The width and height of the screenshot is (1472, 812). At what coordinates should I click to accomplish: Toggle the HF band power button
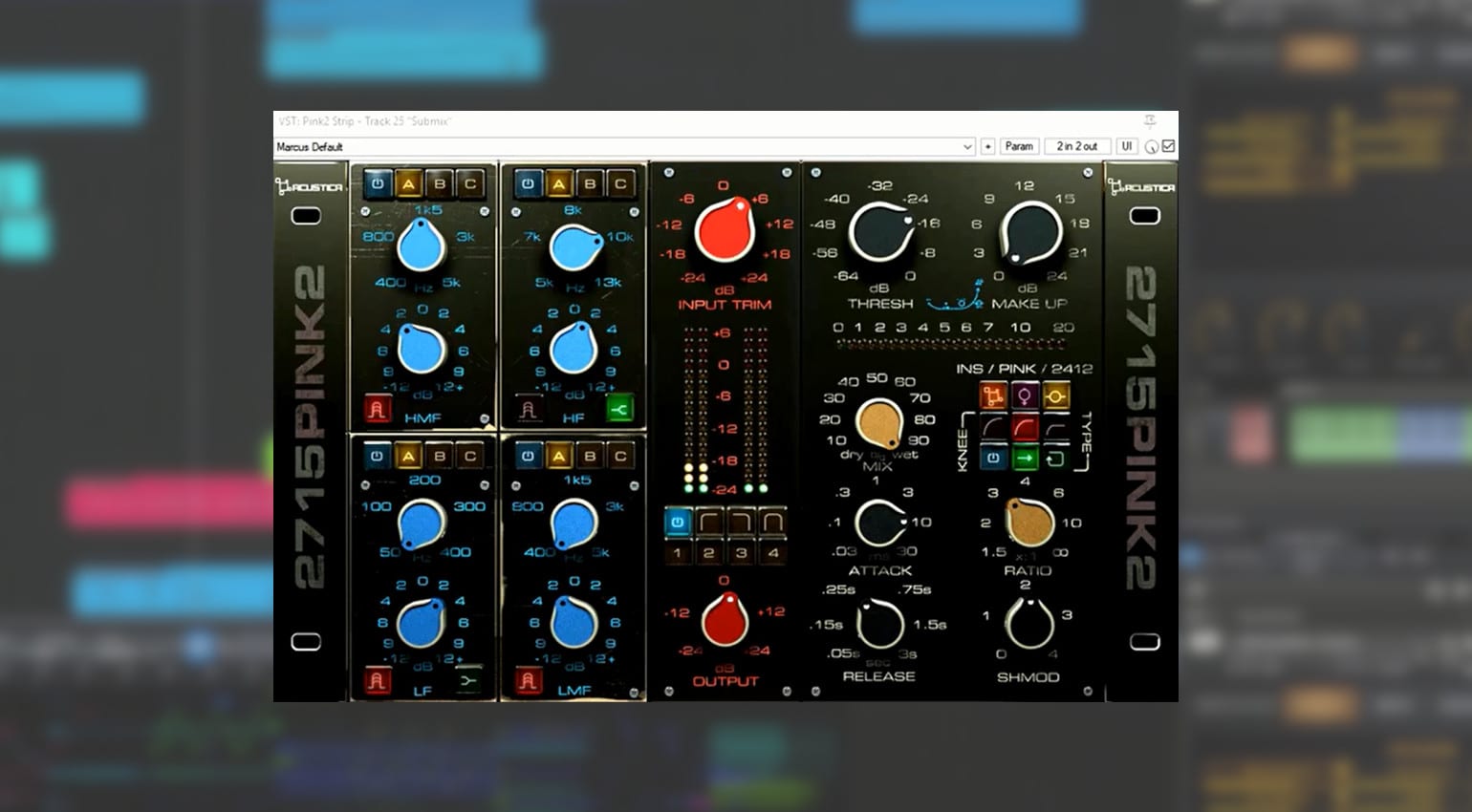coord(528,183)
